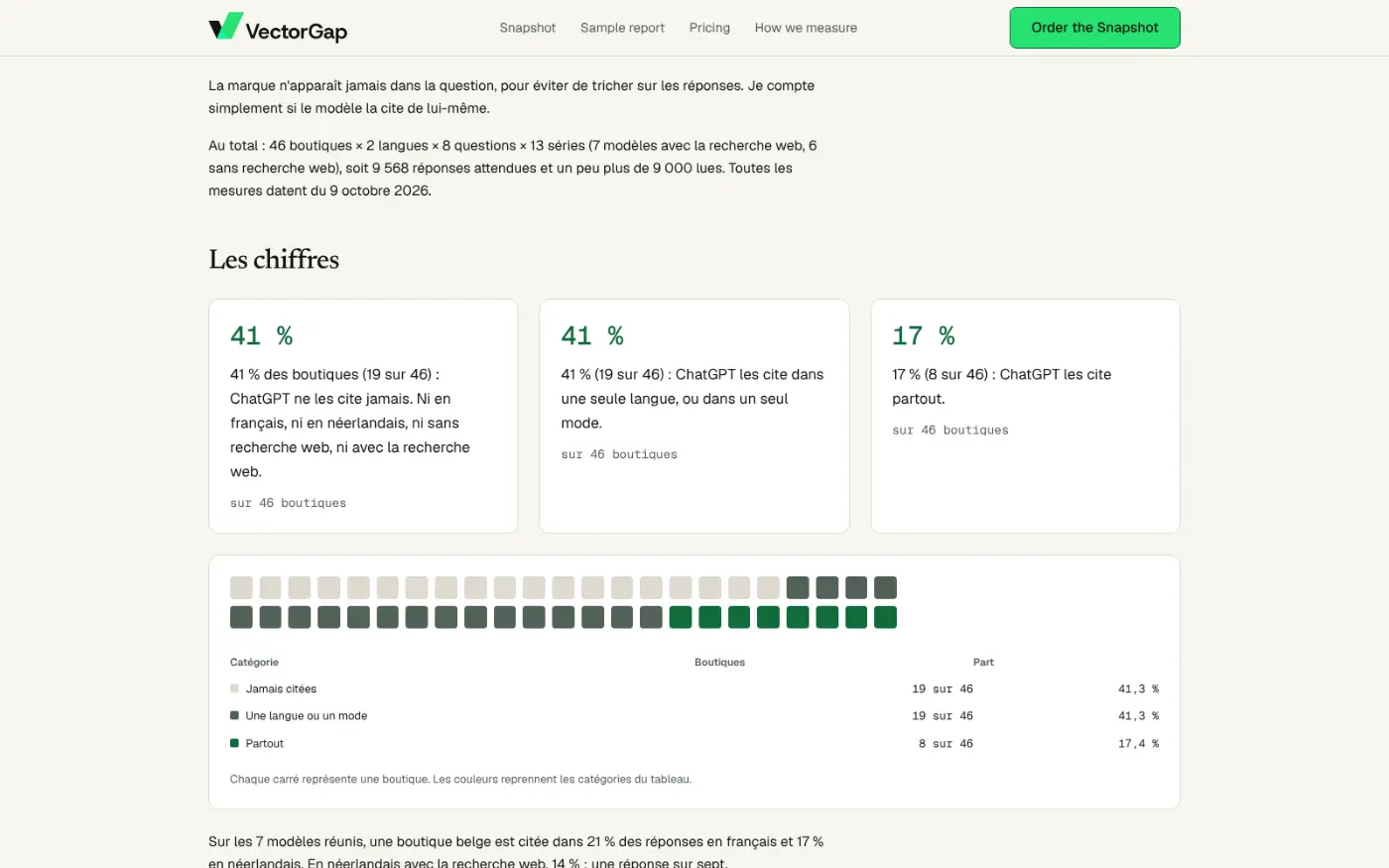Click the Catégorie column header

coord(254,662)
